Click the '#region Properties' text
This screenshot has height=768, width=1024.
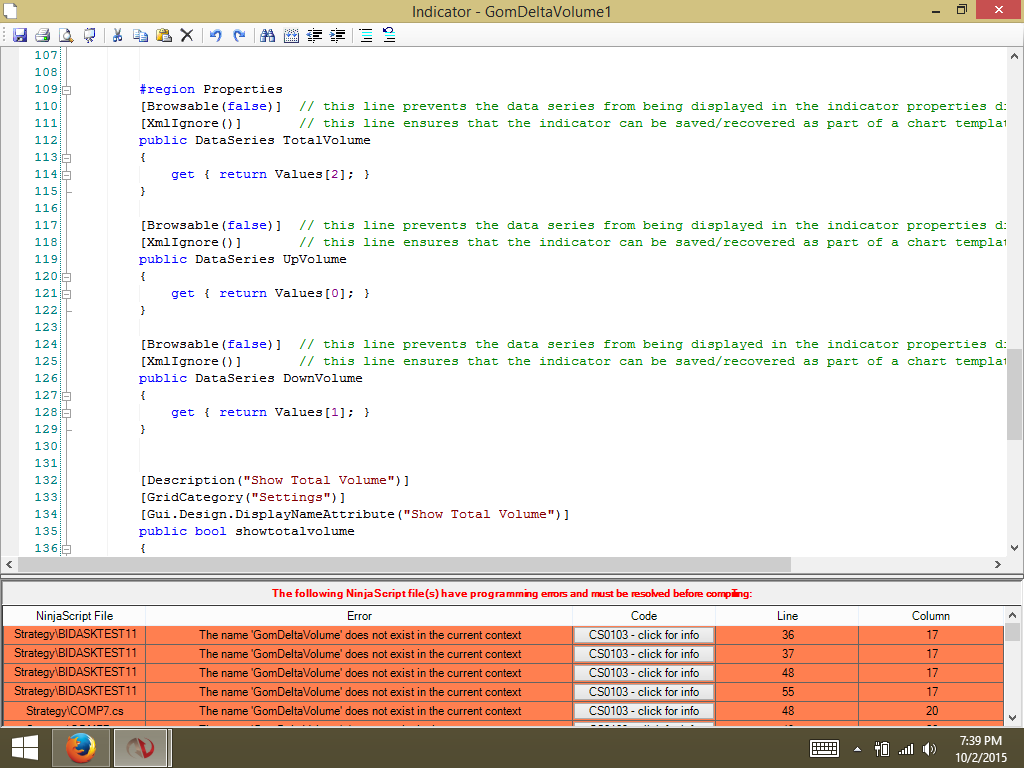[x=211, y=89]
